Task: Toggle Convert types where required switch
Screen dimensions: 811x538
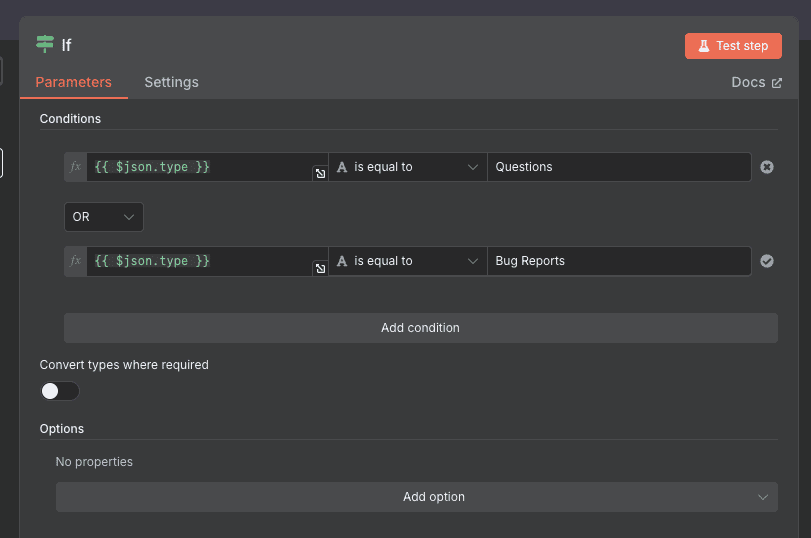Action: point(59,391)
